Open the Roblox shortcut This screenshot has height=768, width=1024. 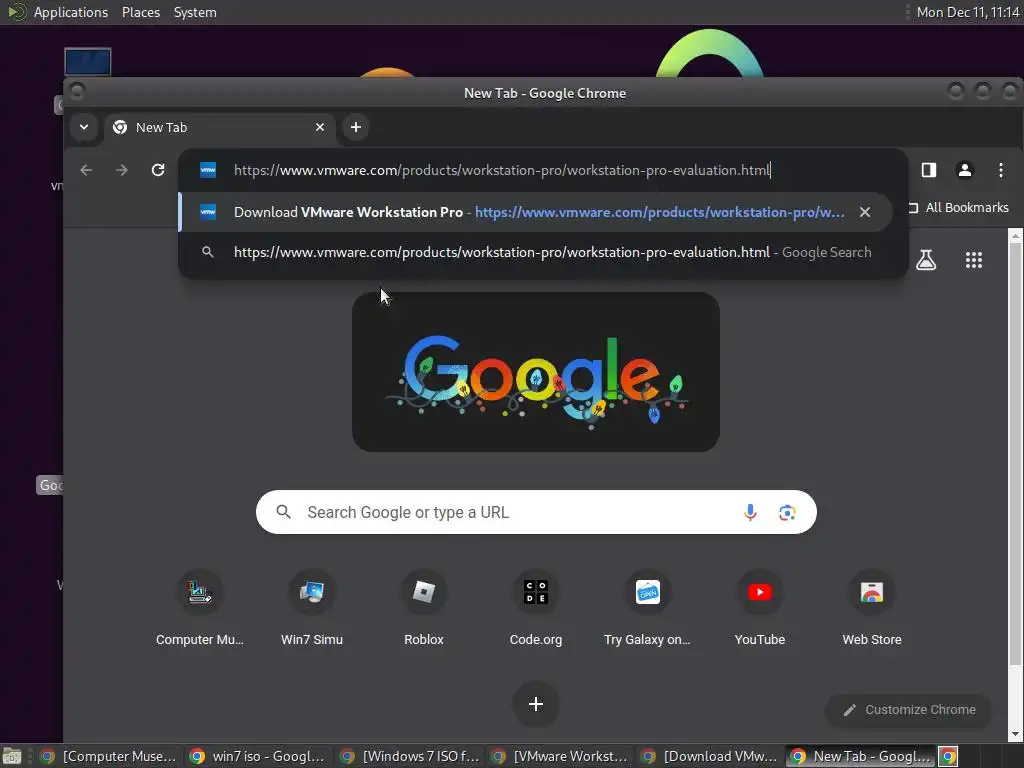coord(424,609)
